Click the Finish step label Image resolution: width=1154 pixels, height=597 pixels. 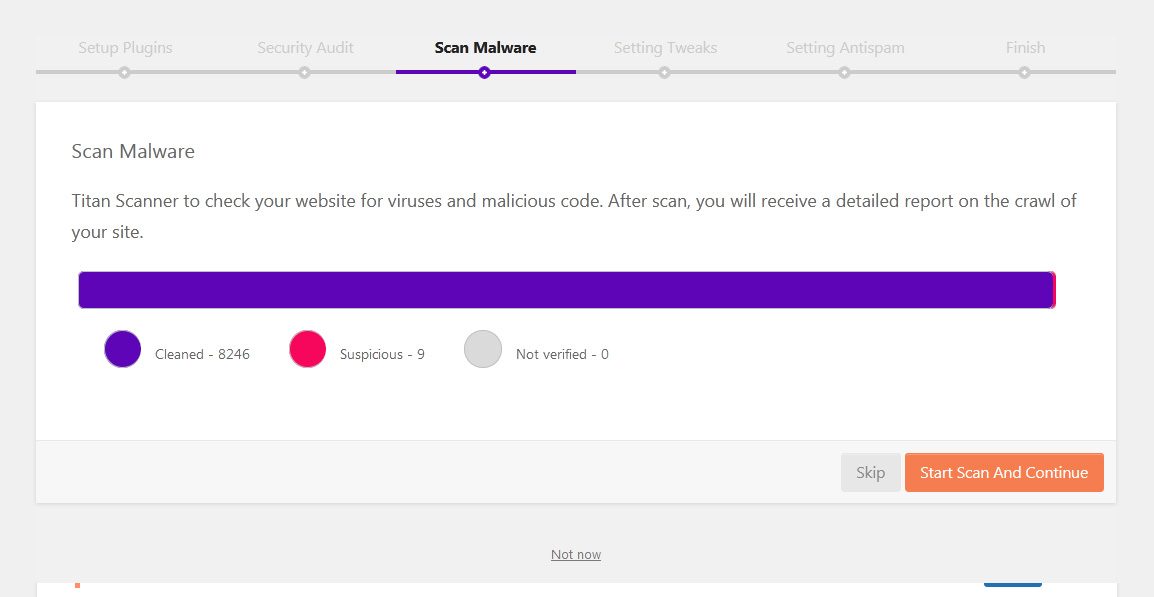click(1025, 47)
